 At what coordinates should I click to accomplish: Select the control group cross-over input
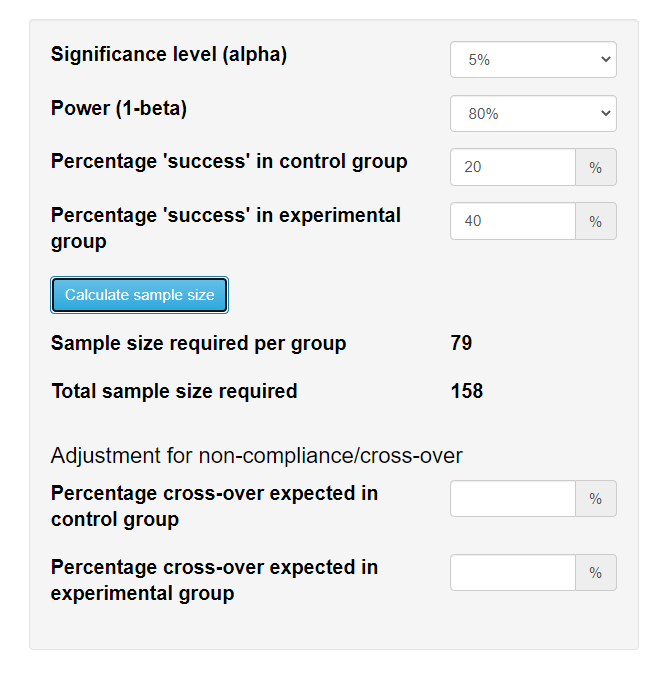tap(512, 498)
